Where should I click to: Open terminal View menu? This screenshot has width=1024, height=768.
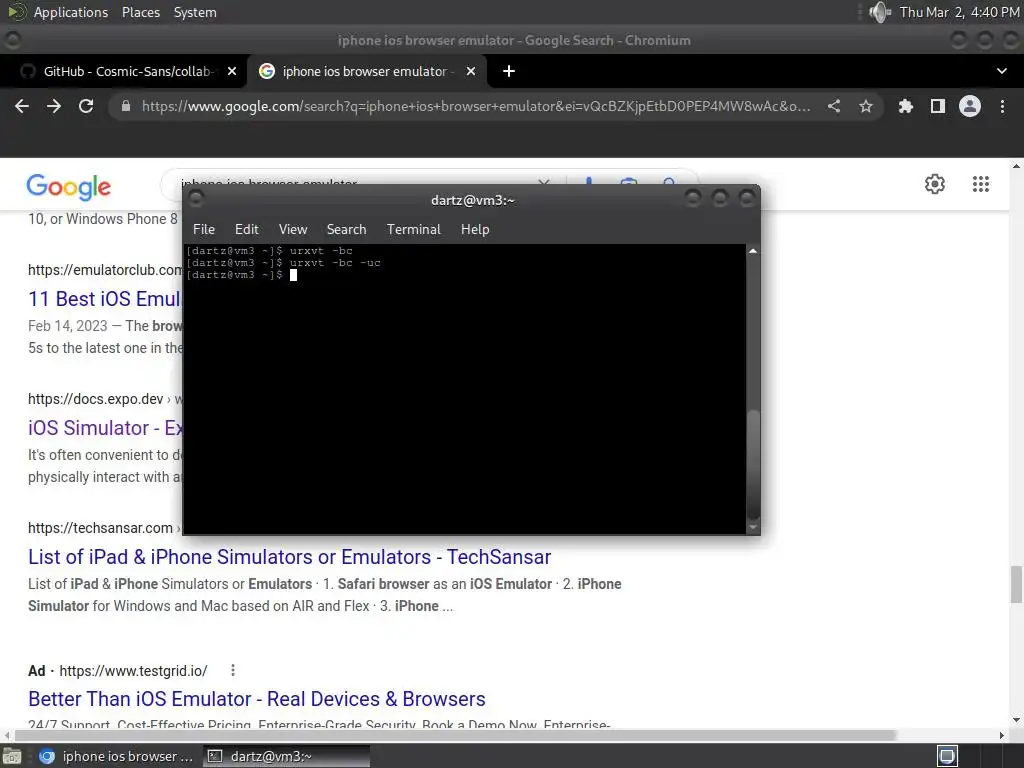pos(293,229)
